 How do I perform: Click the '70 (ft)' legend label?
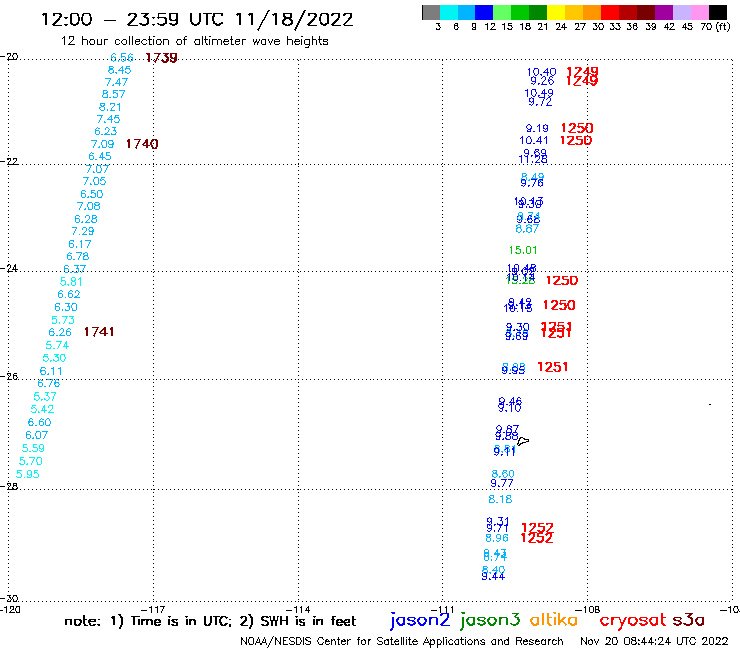715,27
